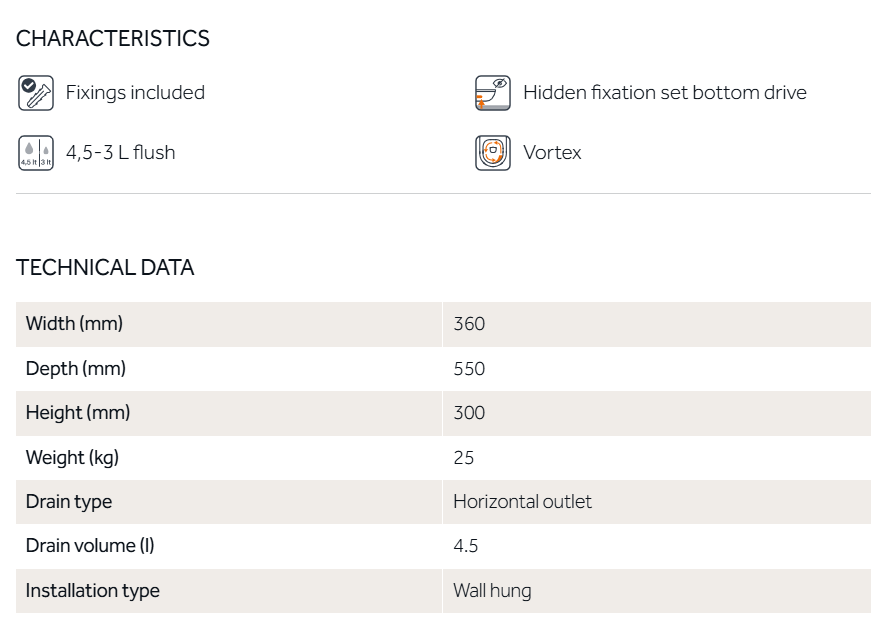Click the Width (mm) row label
885x643 pixels.
pyautogui.click(x=74, y=324)
